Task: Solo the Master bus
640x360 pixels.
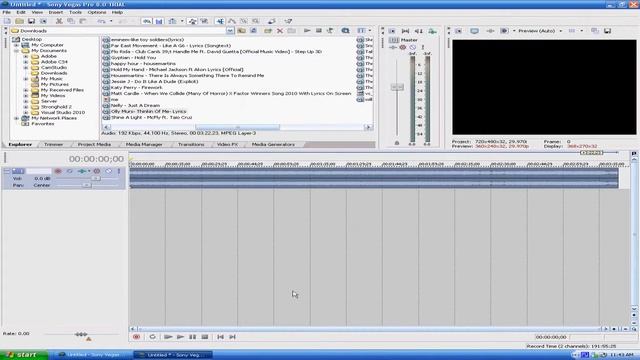Action: tap(422, 47)
